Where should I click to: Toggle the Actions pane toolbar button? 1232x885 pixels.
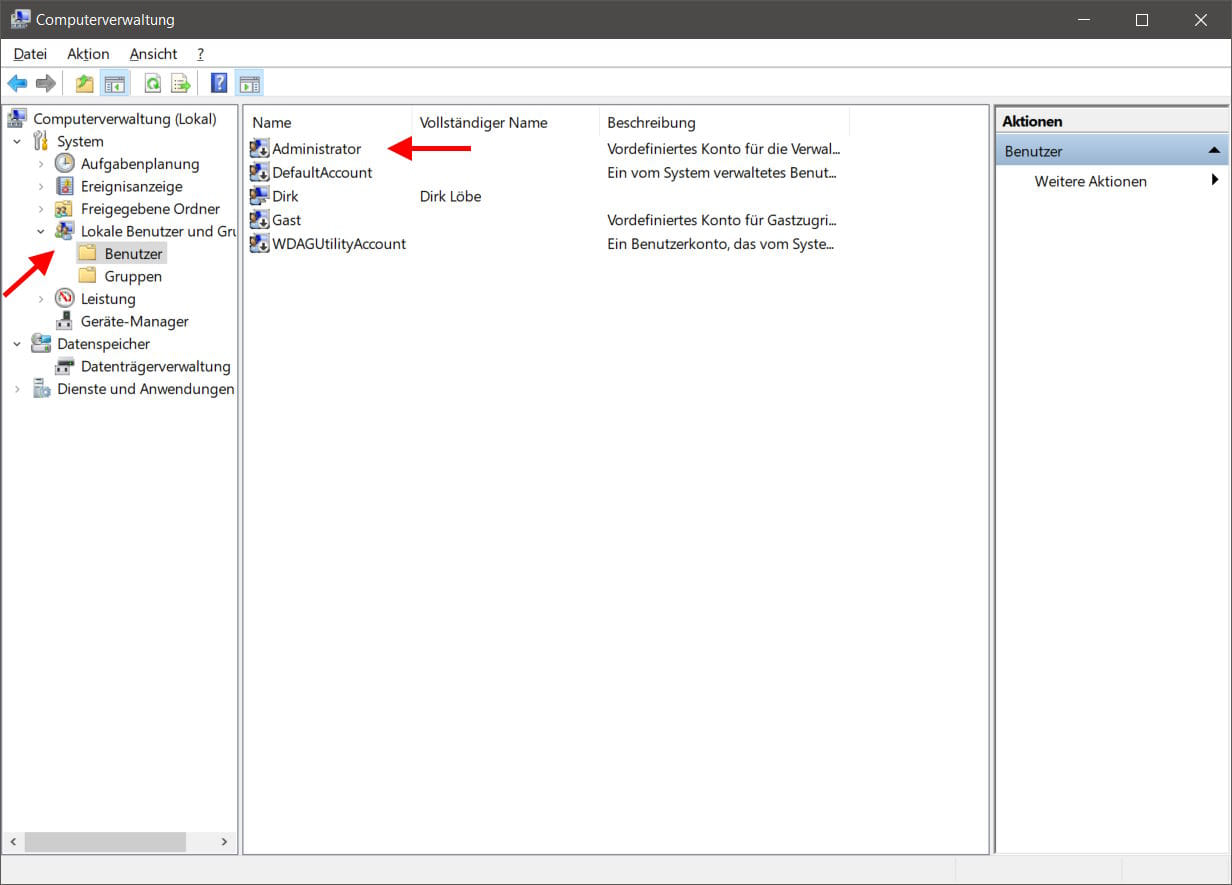pos(249,83)
